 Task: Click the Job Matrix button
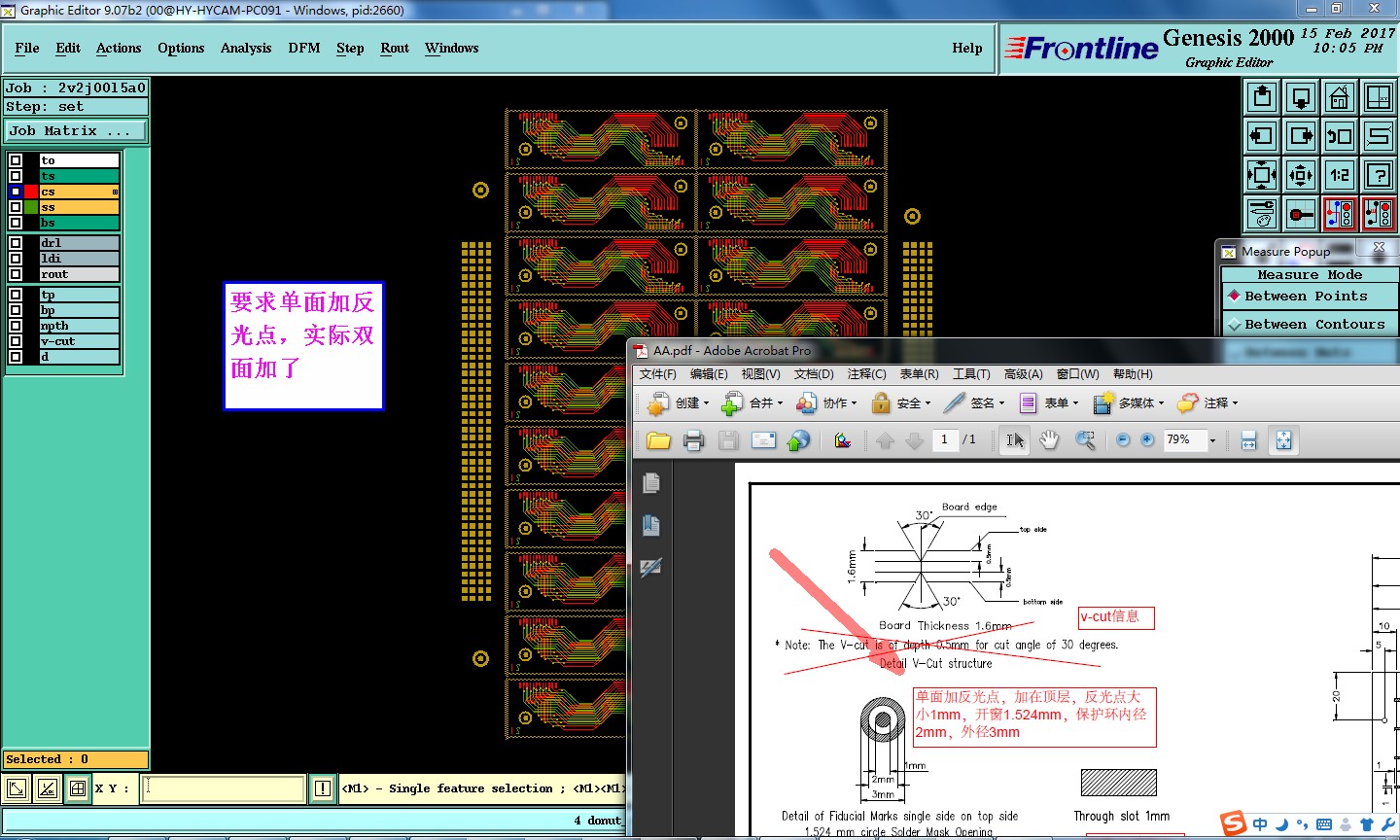(x=76, y=130)
